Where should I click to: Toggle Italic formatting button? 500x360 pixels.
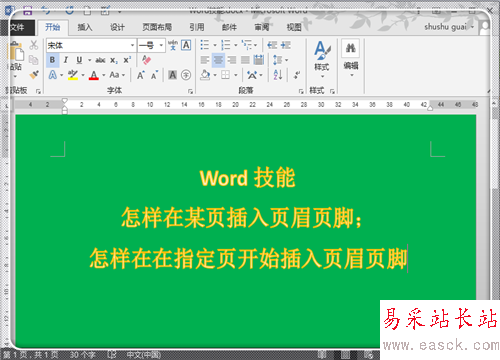(66, 60)
